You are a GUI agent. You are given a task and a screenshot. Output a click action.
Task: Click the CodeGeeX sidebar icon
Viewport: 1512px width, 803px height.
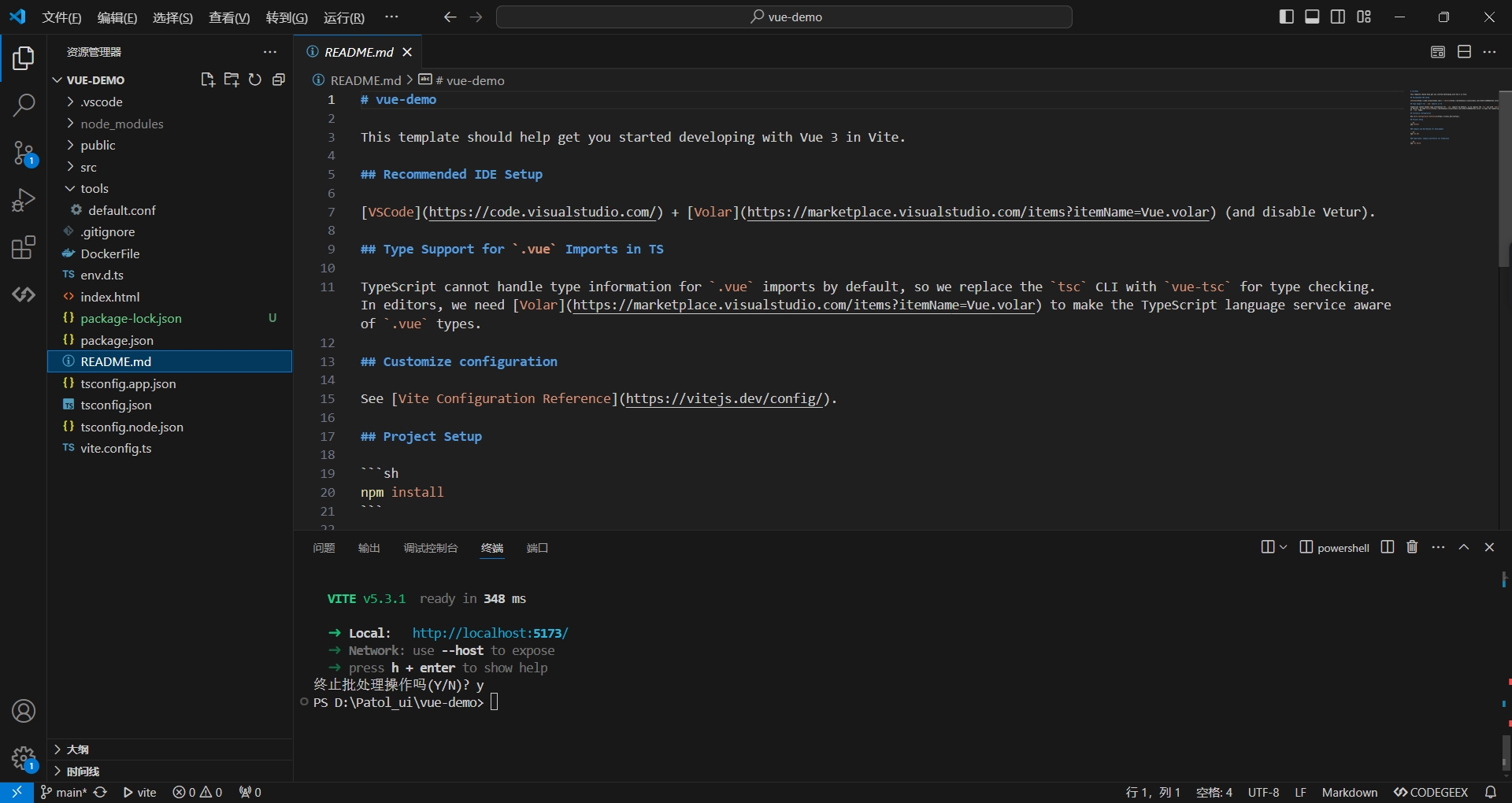[x=24, y=294]
